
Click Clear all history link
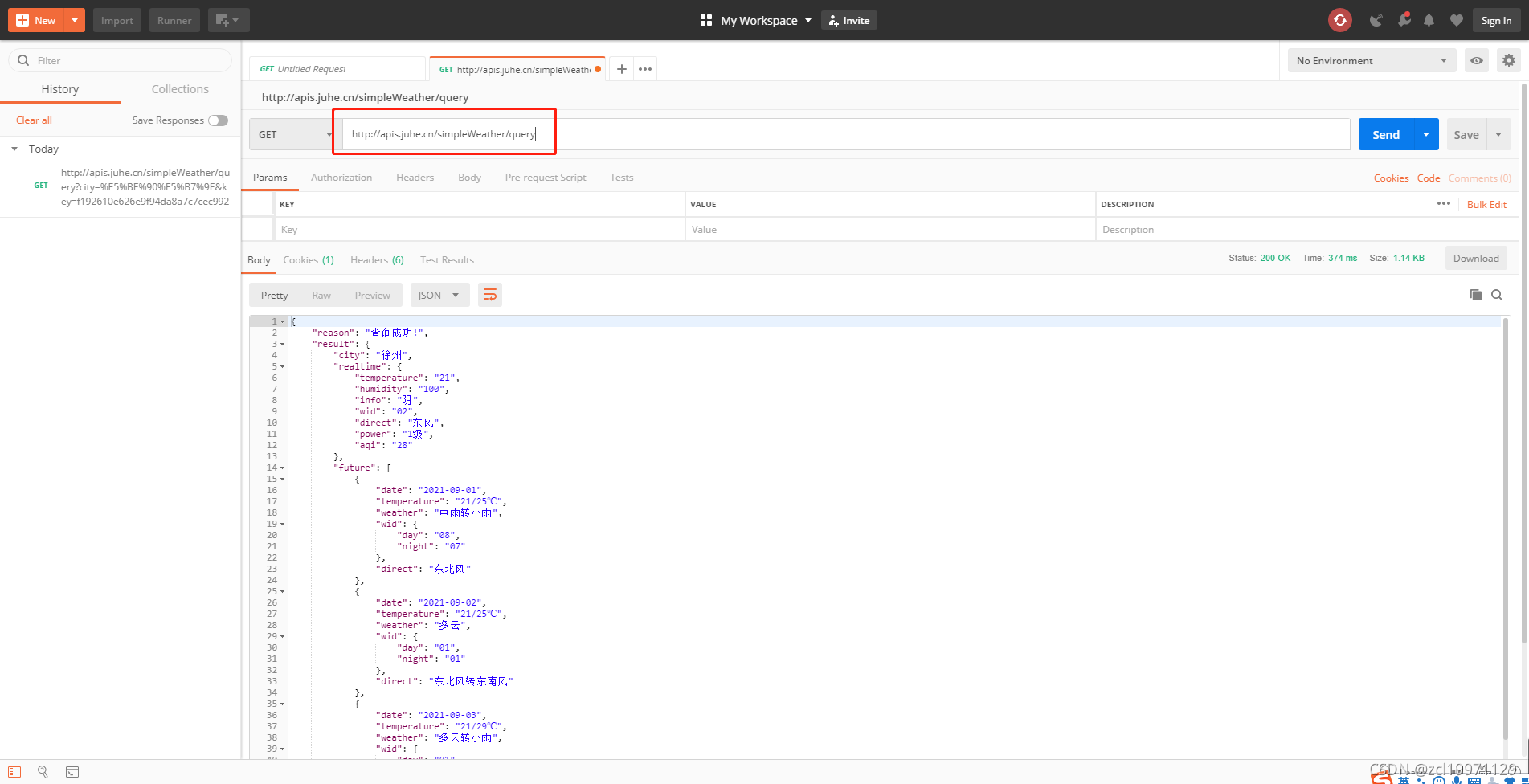(x=34, y=120)
